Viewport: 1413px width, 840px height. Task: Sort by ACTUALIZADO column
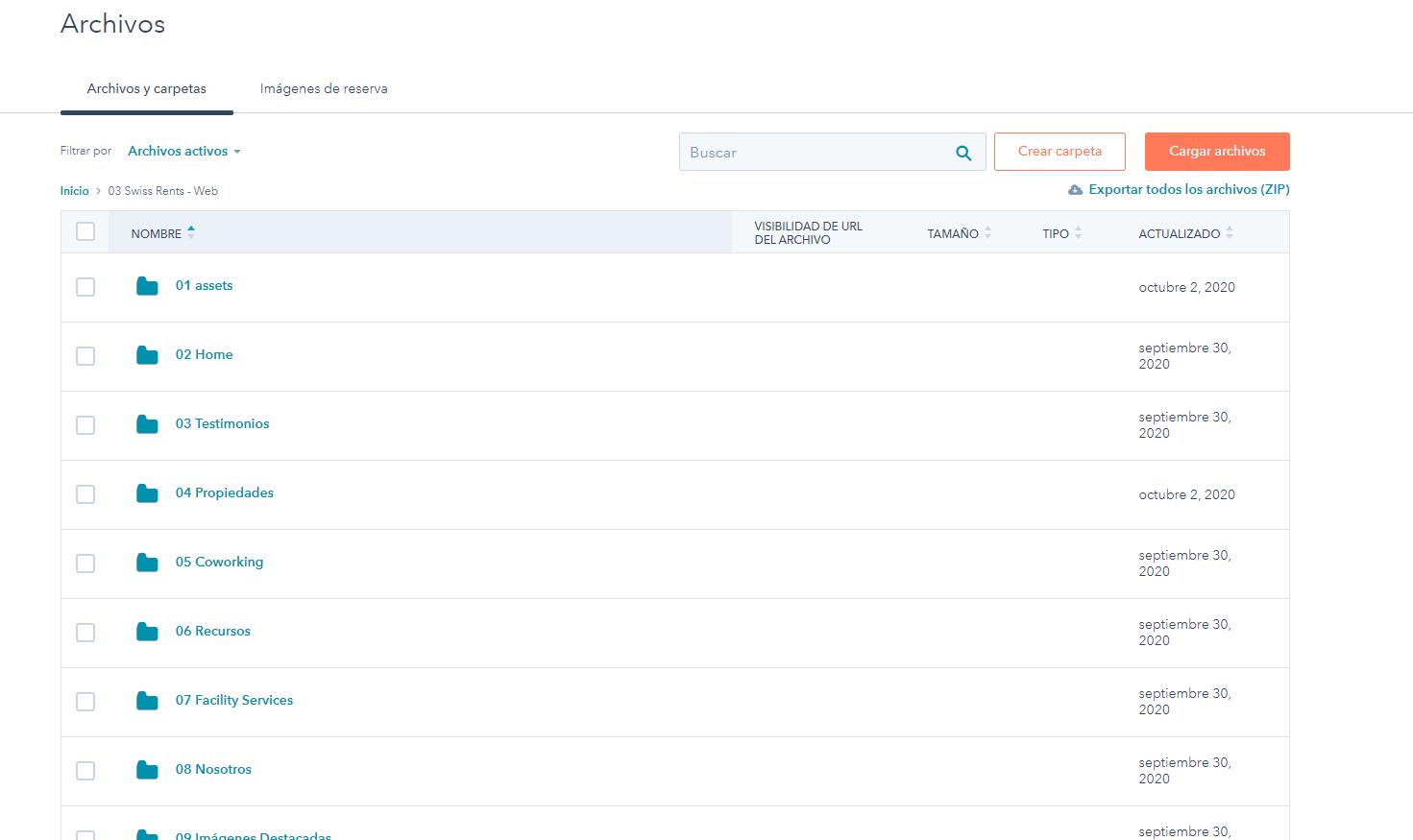point(1185,233)
